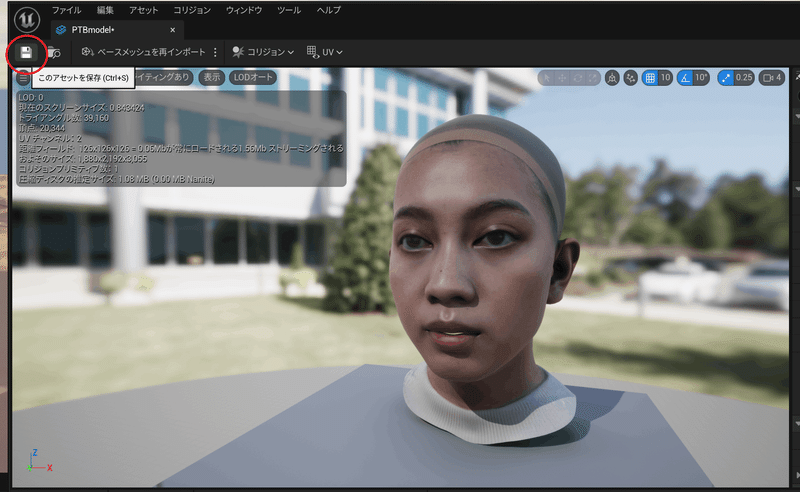Open viewport options hamburger menu

click(x=23, y=78)
